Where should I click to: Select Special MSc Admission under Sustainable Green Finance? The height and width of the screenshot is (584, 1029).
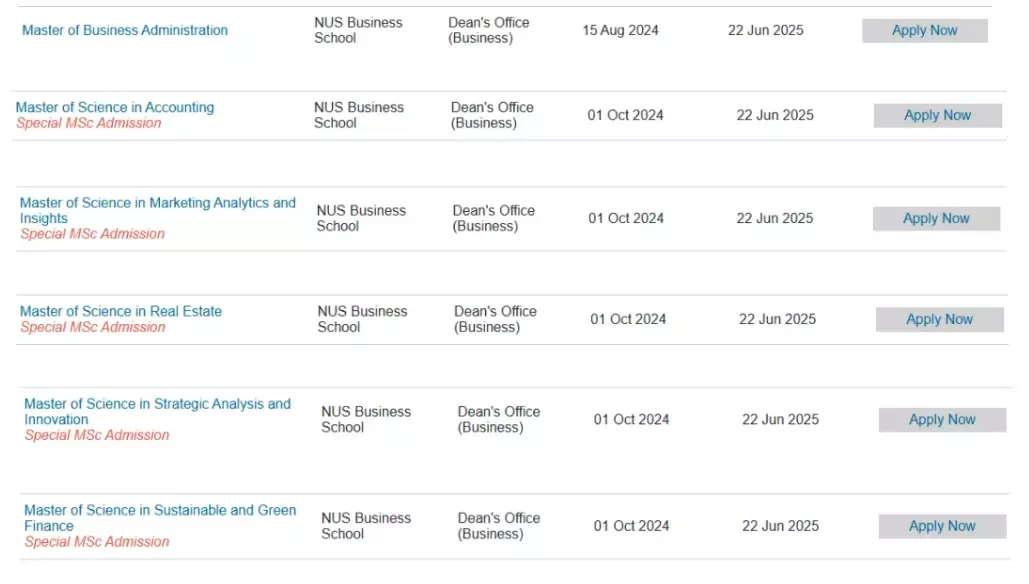click(97, 542)
